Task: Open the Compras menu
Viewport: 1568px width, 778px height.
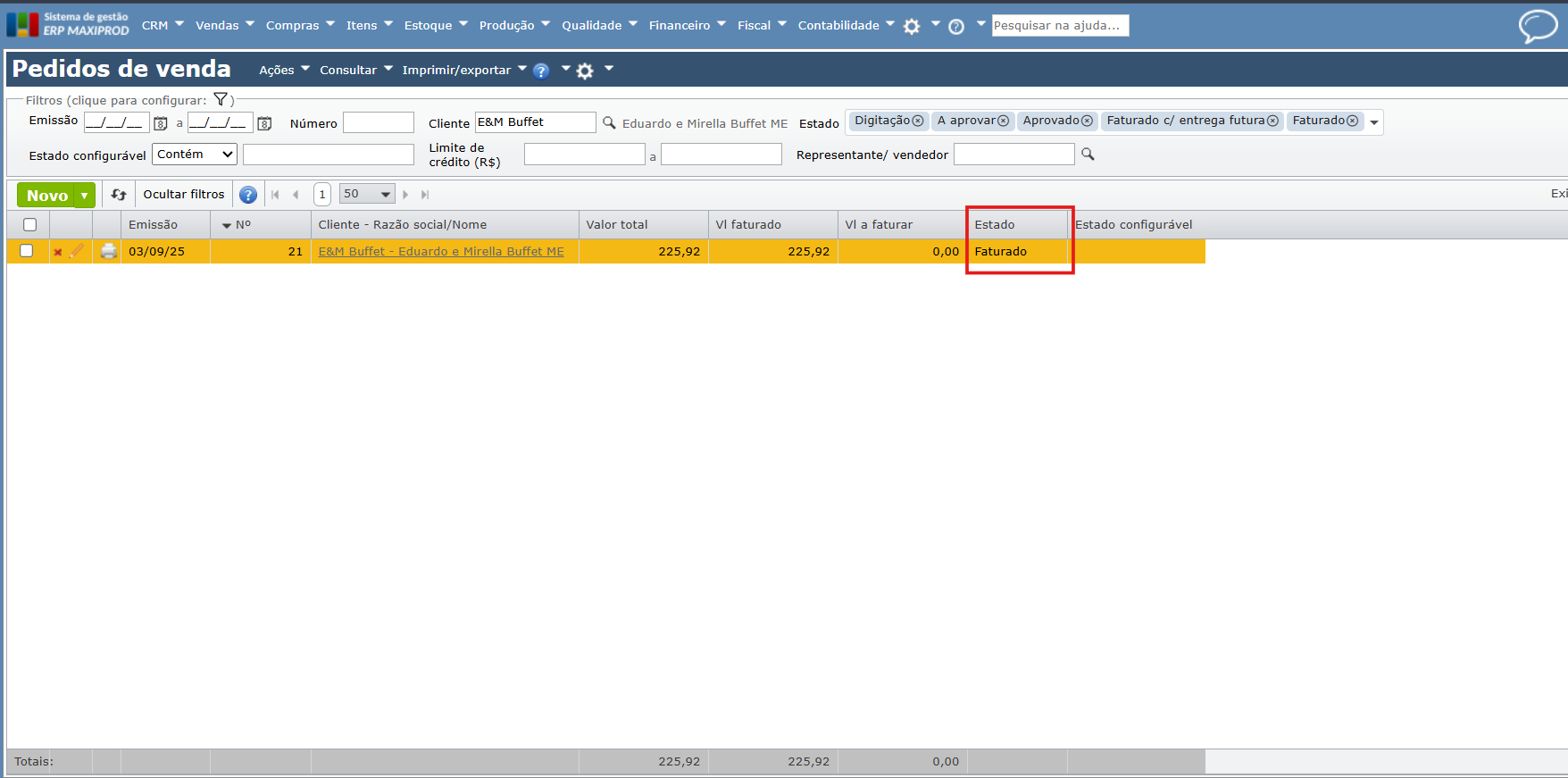Action: (300, 25)
